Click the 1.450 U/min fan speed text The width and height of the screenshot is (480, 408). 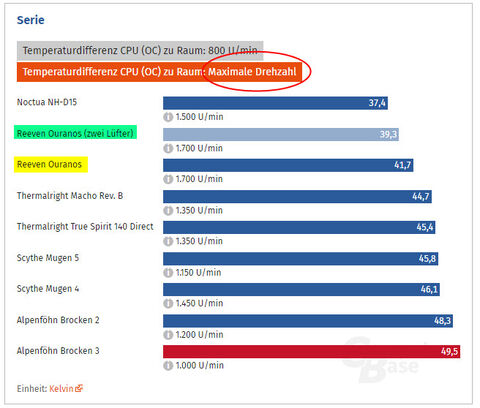tap(199, 303)
